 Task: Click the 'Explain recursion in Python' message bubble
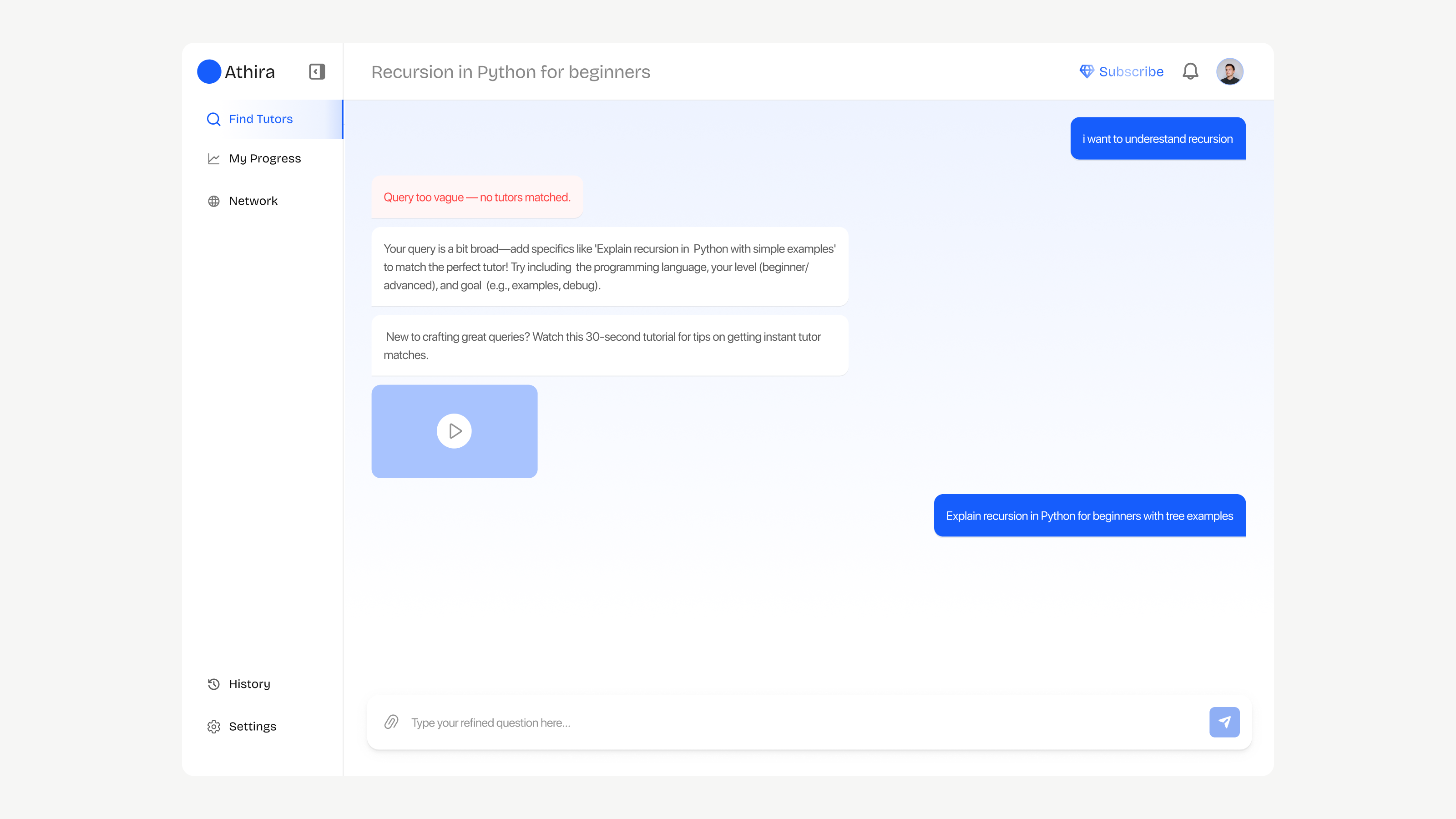1089,516
